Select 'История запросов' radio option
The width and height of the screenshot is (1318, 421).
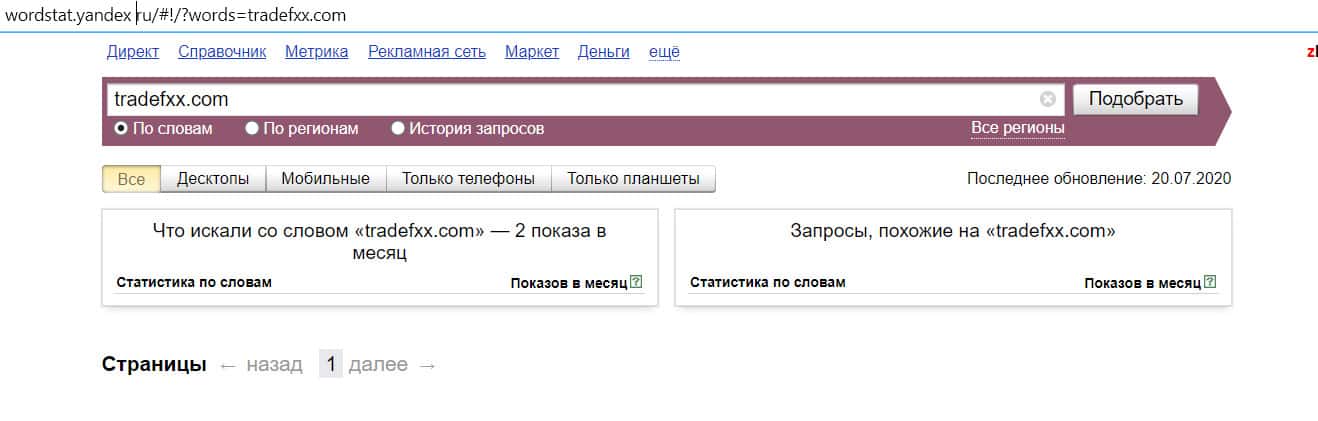point(398,129)
